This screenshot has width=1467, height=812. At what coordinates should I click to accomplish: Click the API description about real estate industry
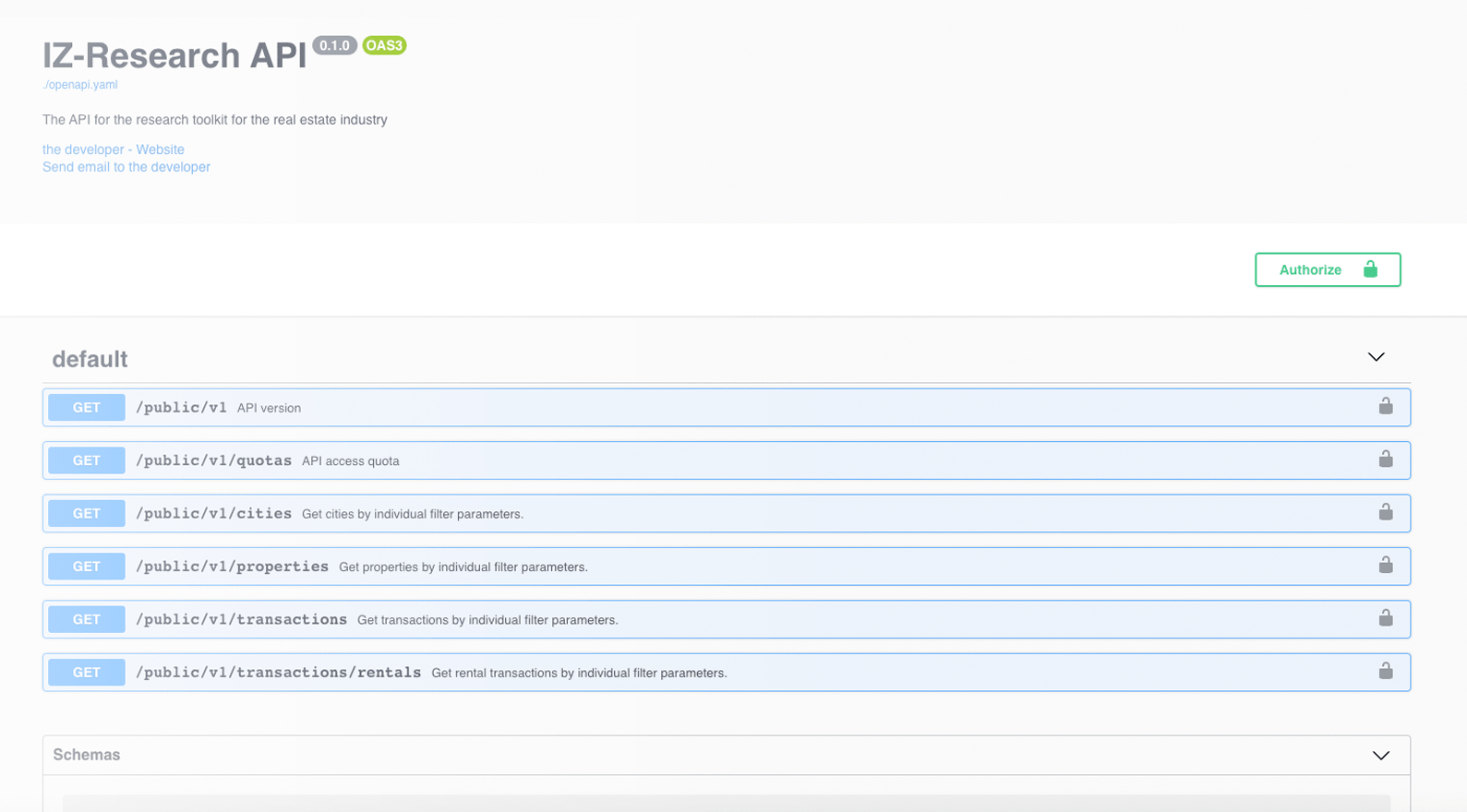pyautogui.click(x=215, y=120)
